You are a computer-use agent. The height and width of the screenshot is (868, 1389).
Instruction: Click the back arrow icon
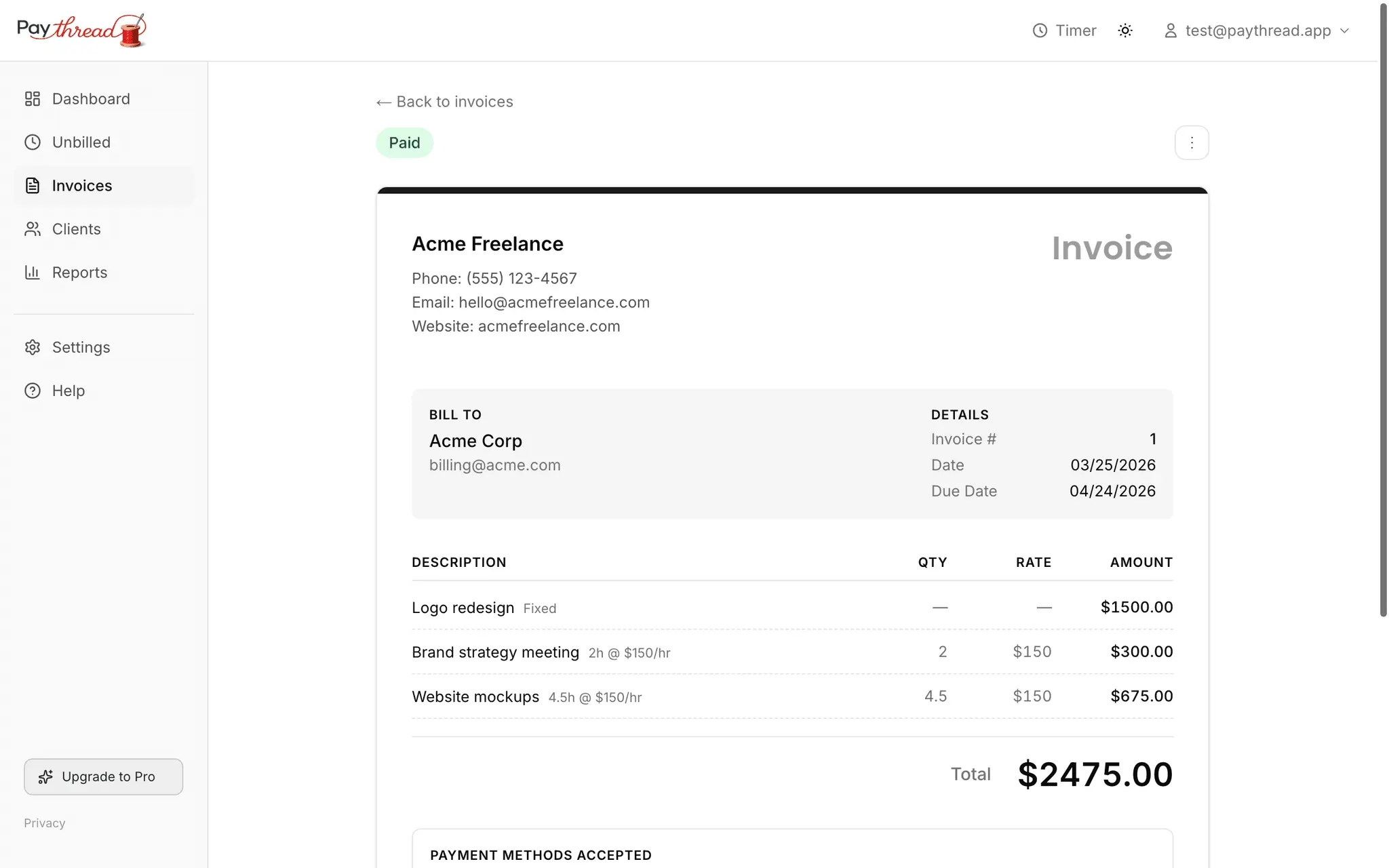point(383,102)
